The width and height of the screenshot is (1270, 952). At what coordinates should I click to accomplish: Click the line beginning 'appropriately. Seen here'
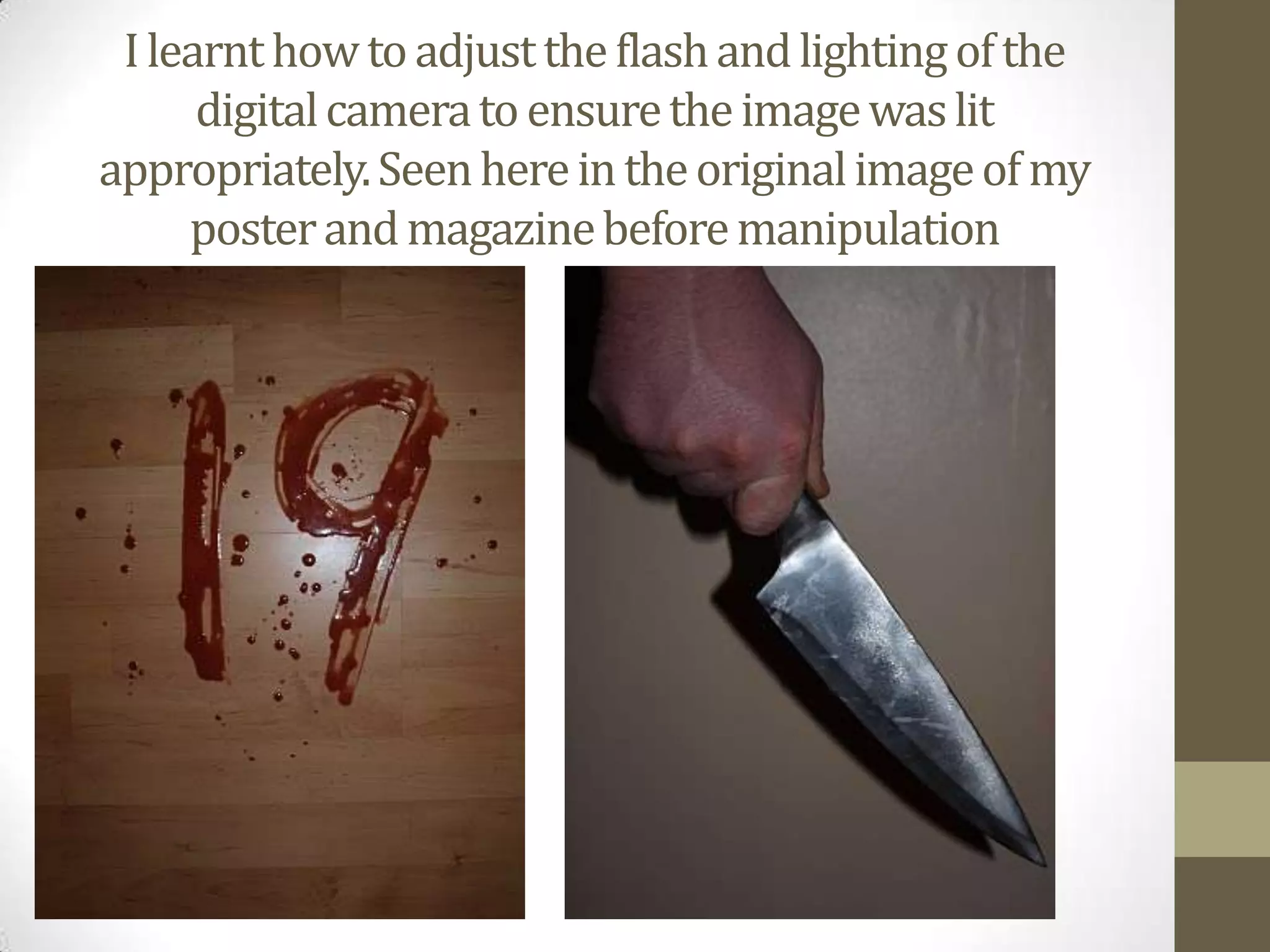pos(595,171)
